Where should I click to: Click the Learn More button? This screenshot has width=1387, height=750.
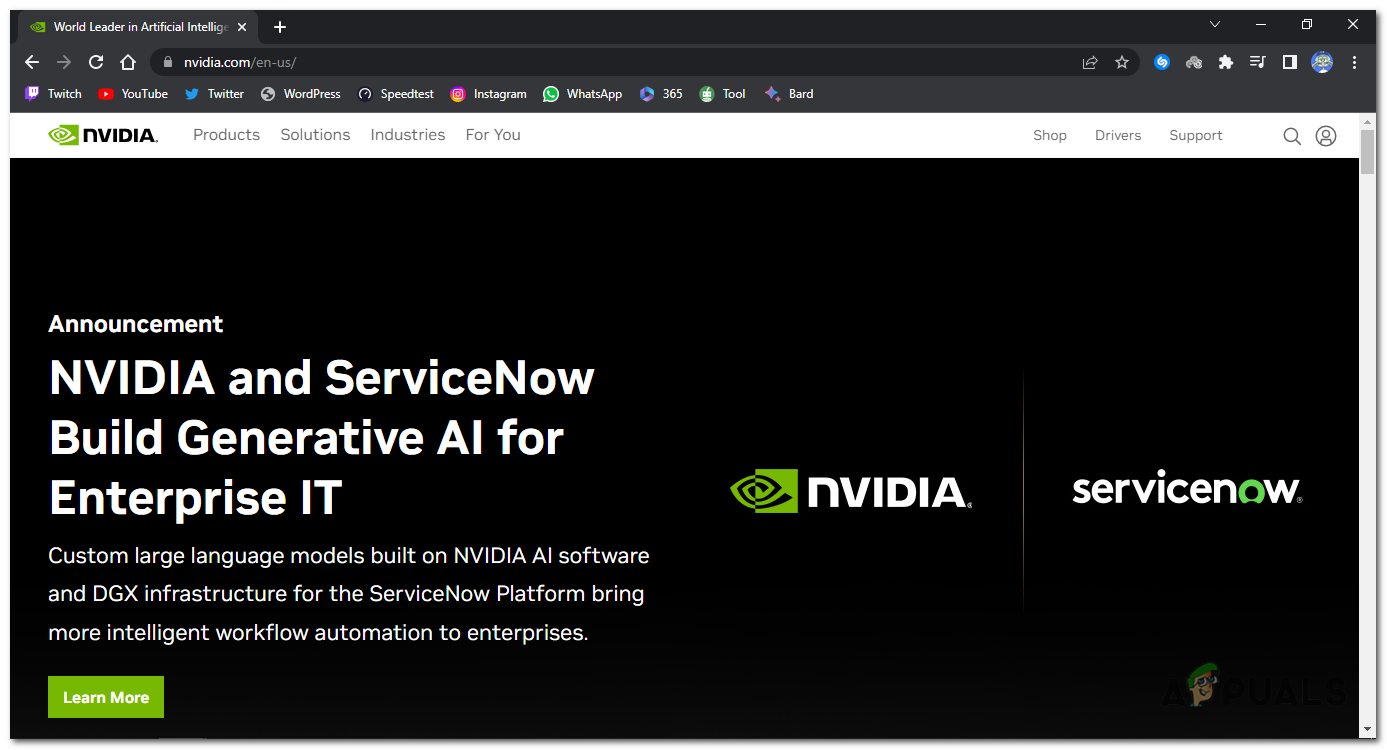click(x=105, y=697)
